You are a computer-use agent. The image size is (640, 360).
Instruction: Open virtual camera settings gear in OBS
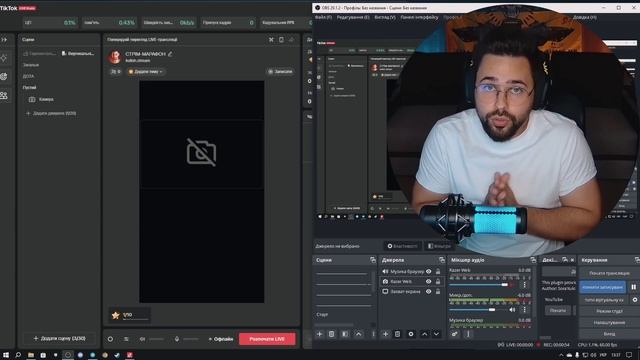coord(635,300)
